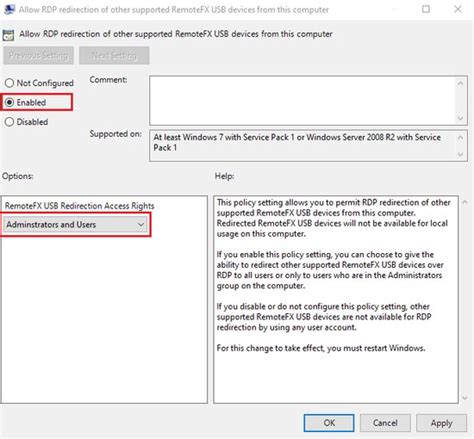Close the policy dialog window
474x439 pixels.
(458, 9)
